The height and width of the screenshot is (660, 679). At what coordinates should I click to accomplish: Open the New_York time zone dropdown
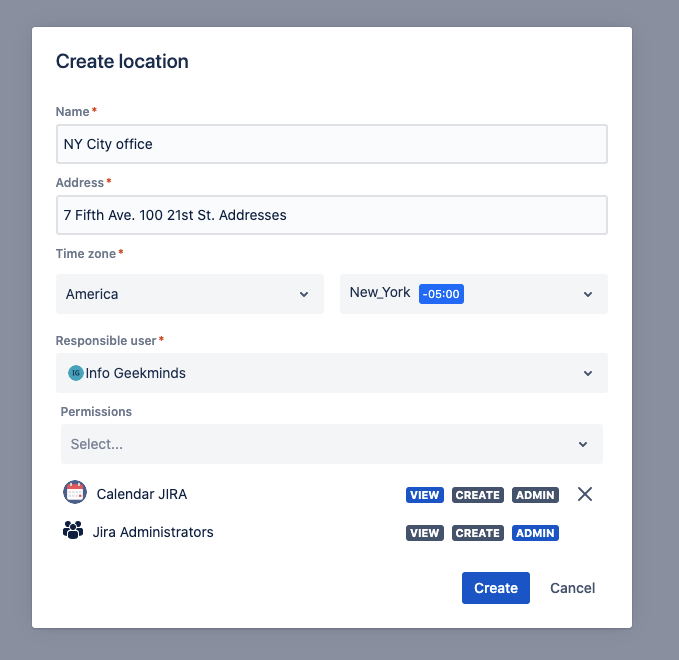tap(473, 294)
